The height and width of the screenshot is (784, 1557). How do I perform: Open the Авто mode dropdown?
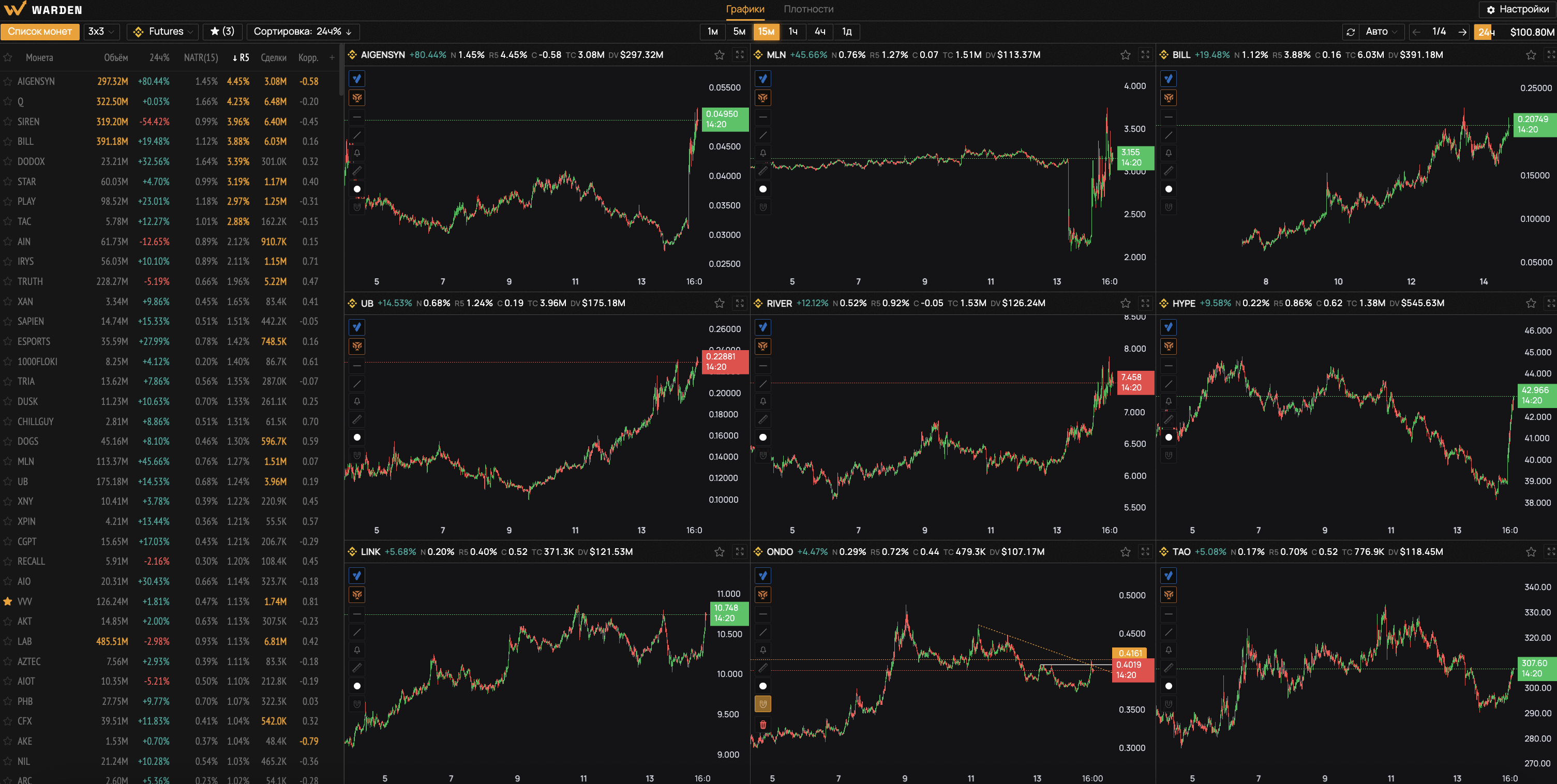(1381, 32)
